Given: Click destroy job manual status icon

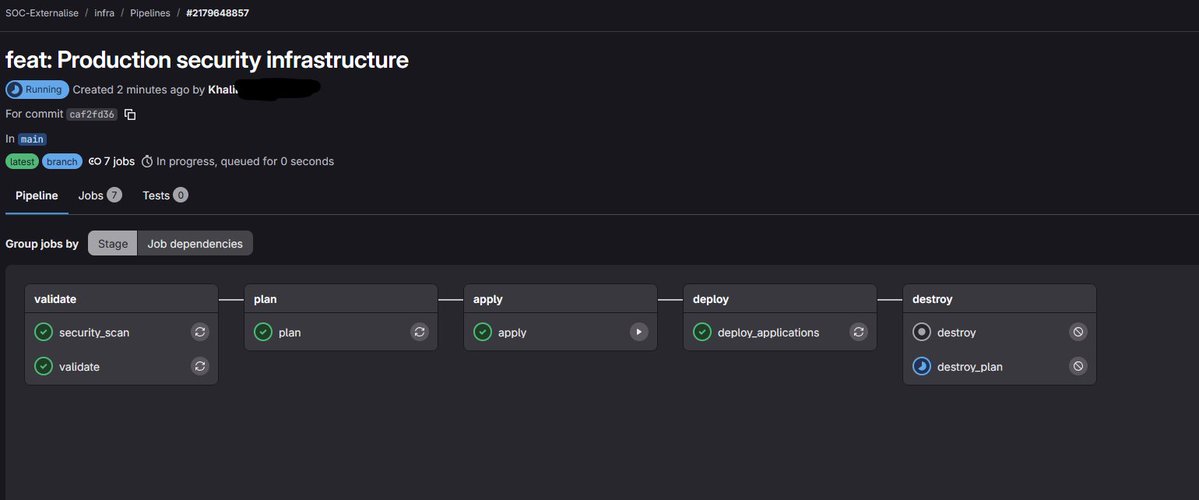Looking at the screenshot, I should click(x=921, y=333).
